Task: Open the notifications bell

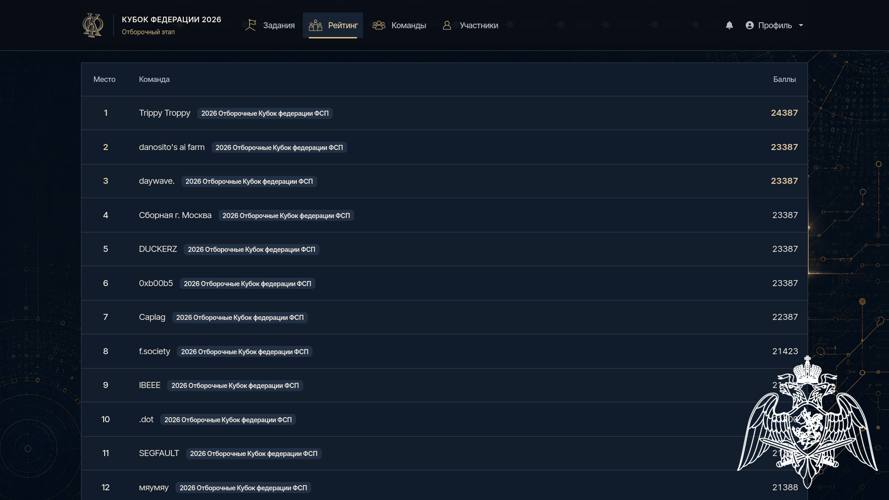Action: coord(729,26)
